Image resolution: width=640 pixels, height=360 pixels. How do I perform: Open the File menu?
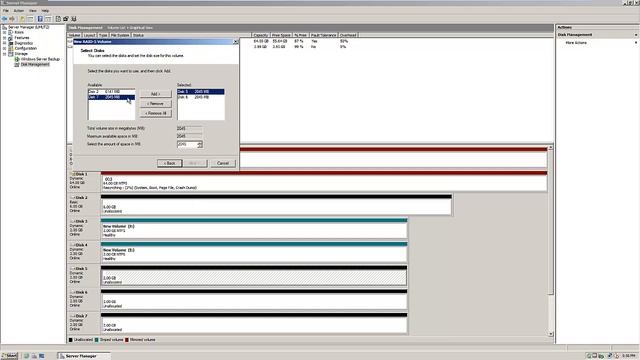[x=6, y=11]
